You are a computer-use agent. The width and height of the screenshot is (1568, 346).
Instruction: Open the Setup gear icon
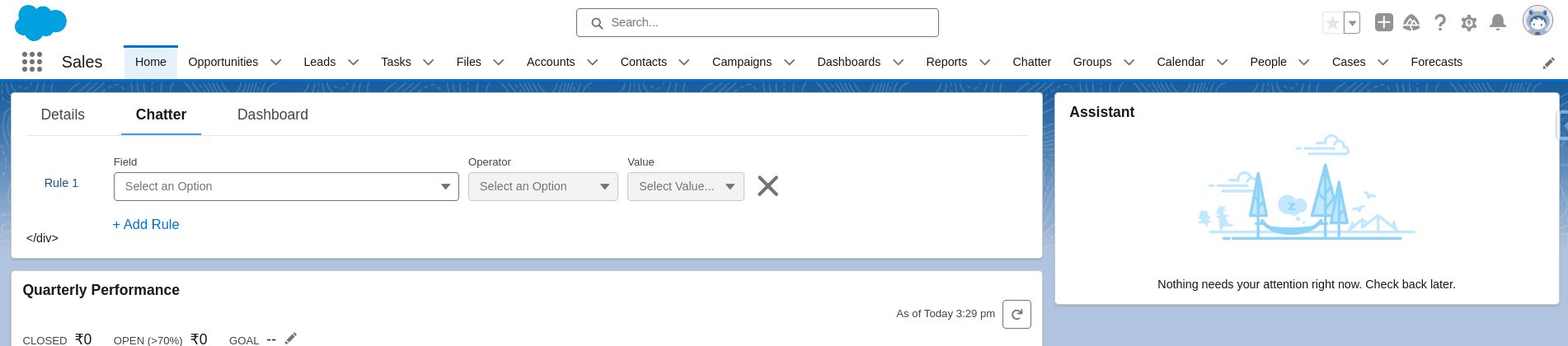(1469, 23)
